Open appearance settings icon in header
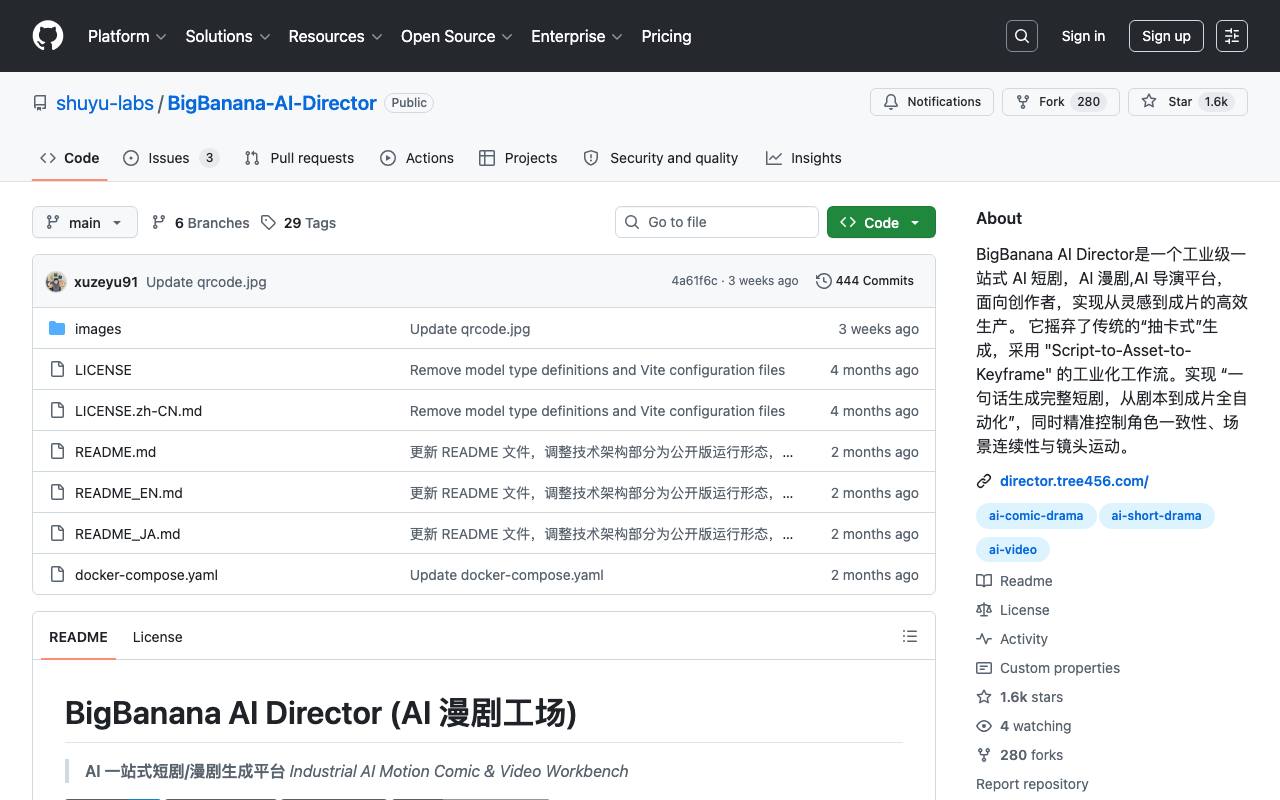This screenshot has width=1280, height=800. 1232,36
